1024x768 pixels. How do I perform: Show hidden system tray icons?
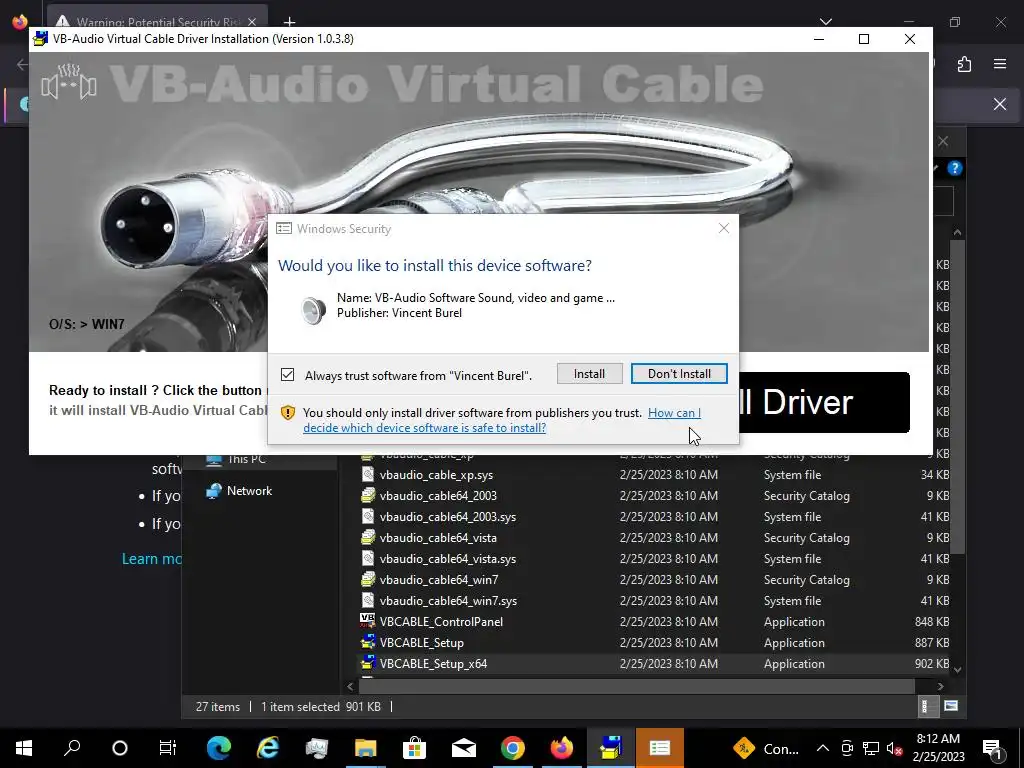(823, 748)
